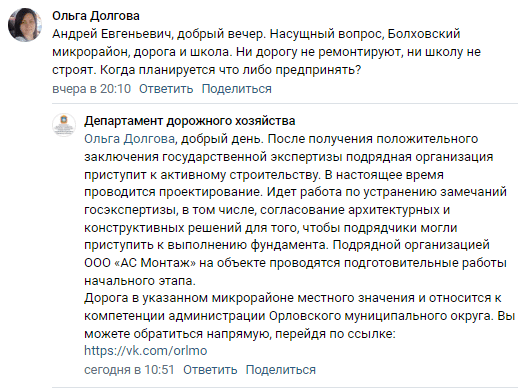
Task: Open the Департамент дорожного хозяйства author name
Action: pyautogui.click(x=190, y=121)
